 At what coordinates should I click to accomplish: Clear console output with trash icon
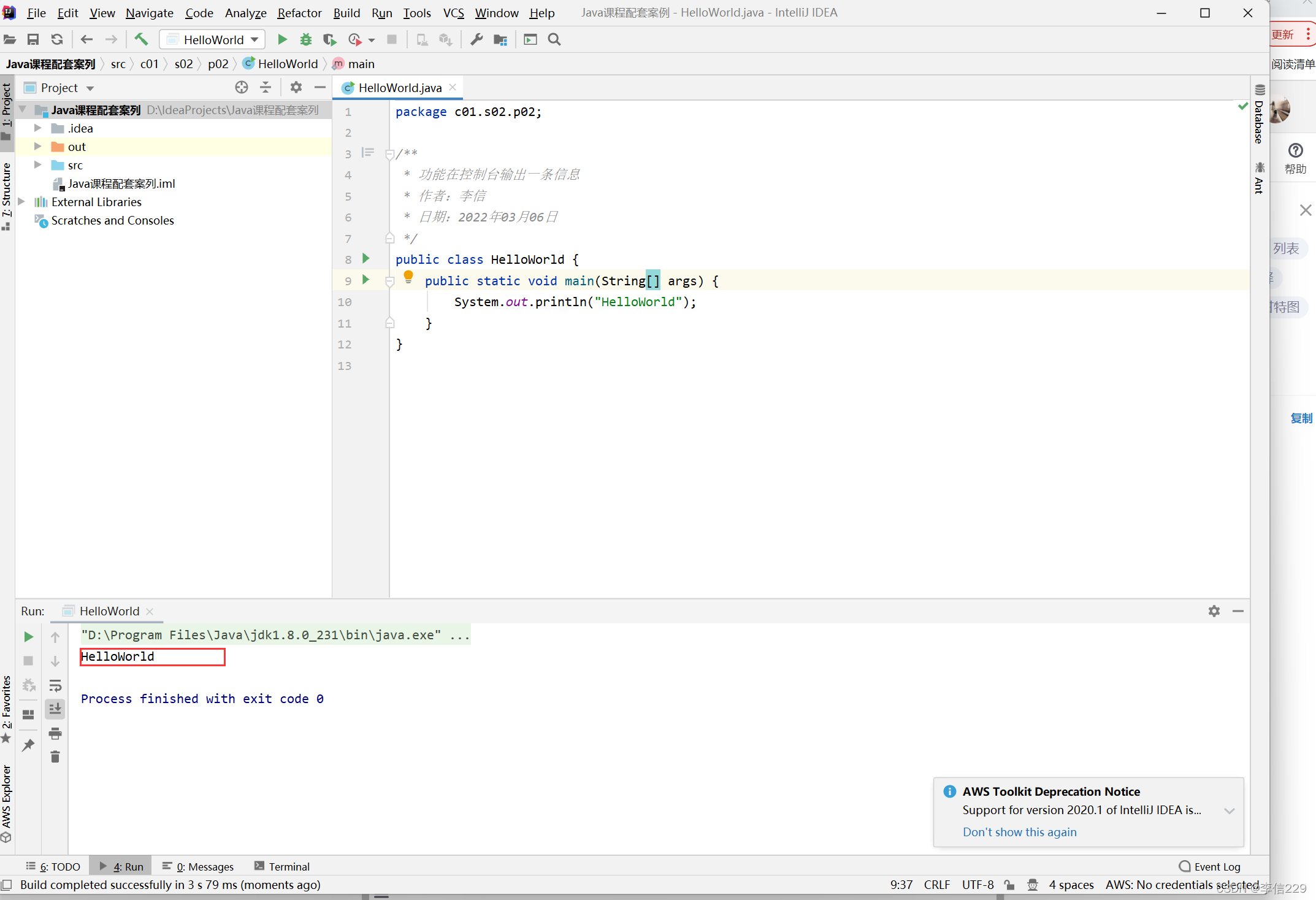pyautogui.click(x=55, y=757)
